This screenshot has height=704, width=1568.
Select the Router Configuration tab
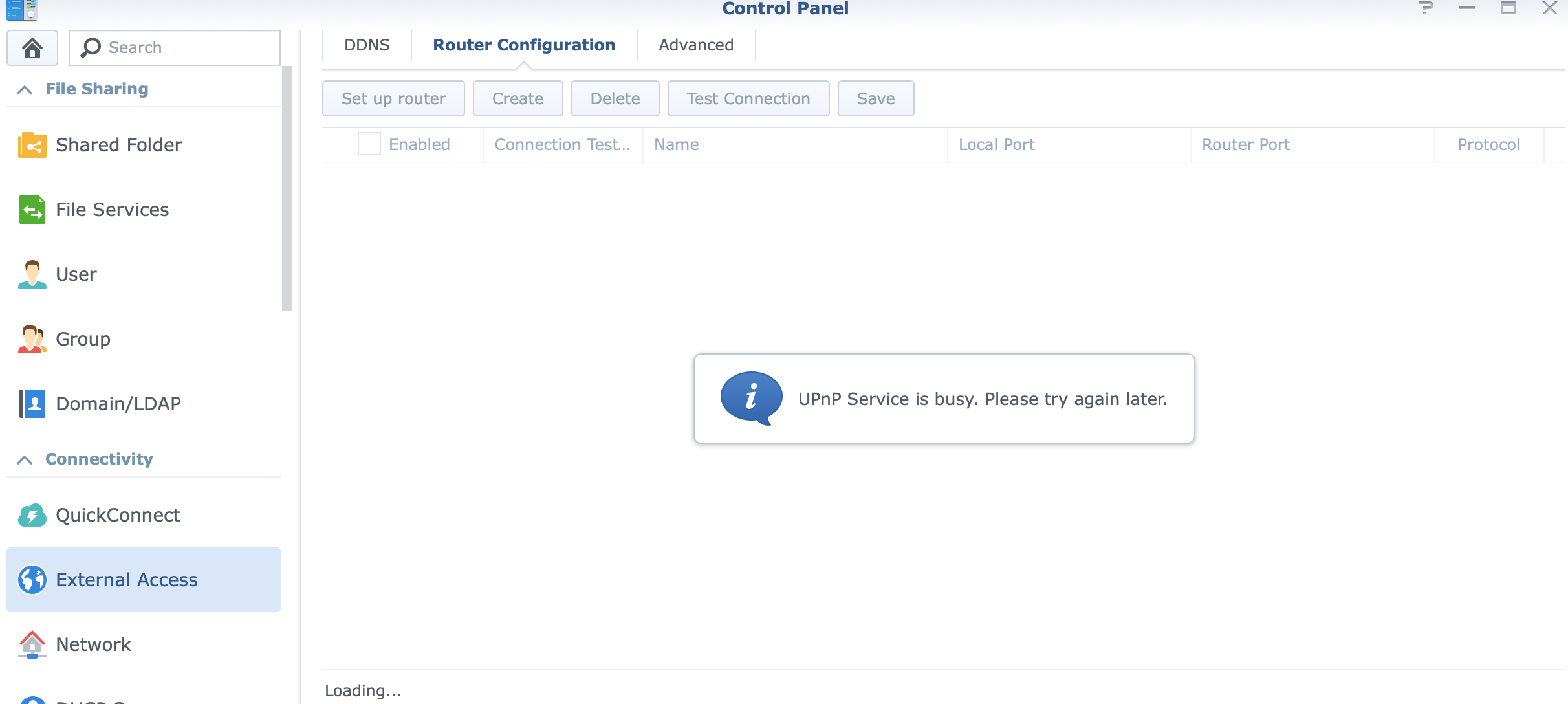click(524, 45)
